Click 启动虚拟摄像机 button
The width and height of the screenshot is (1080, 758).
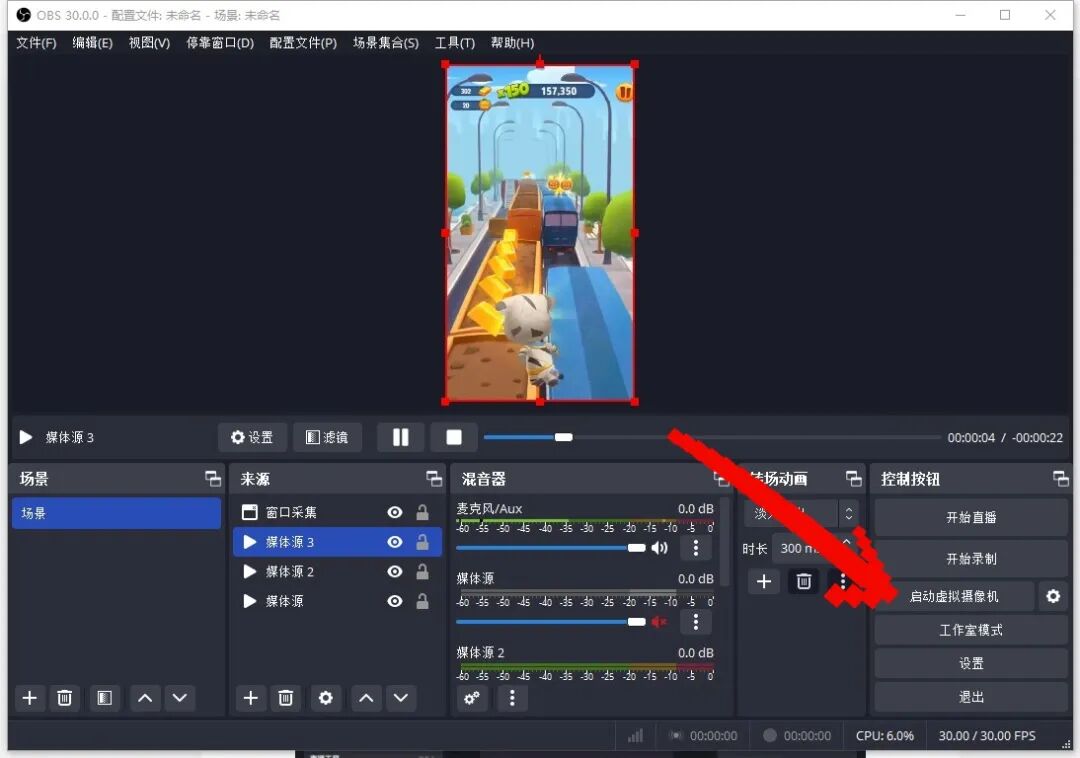(955, 596)
